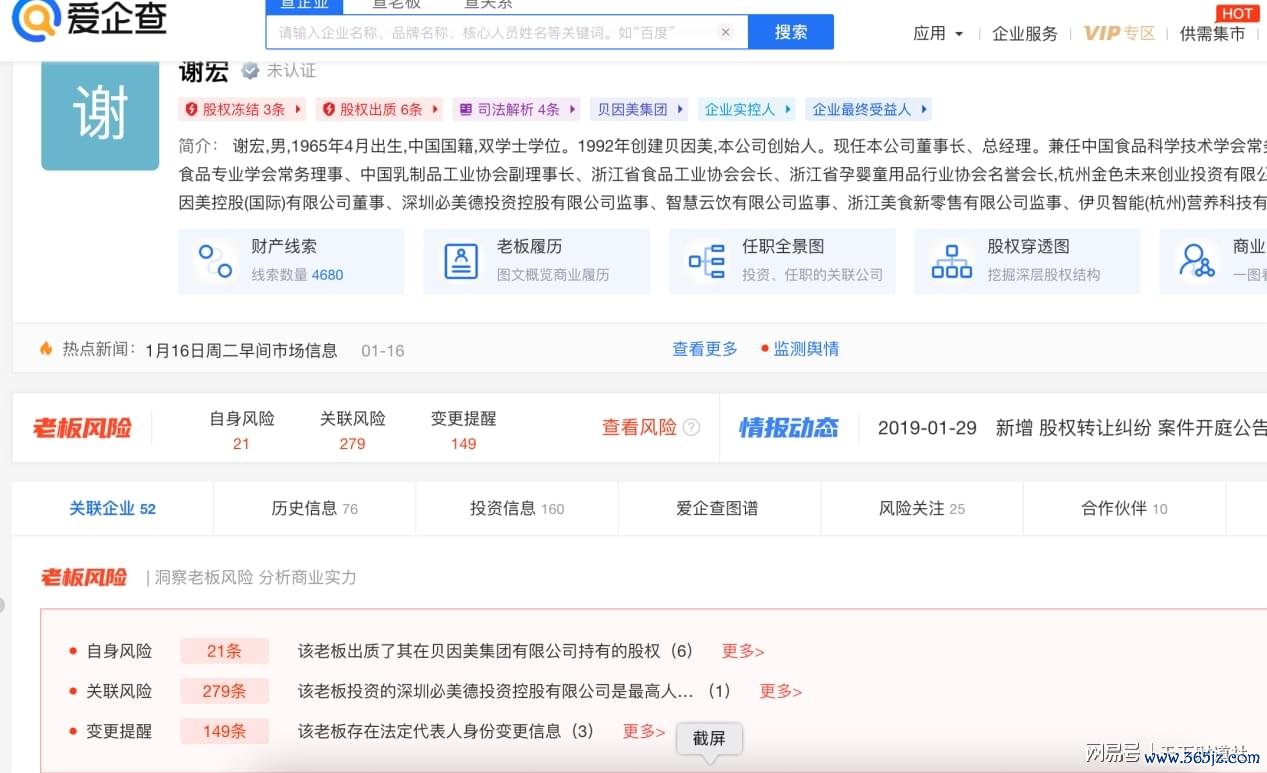Click 监测舆情 link
This screenshot has height=773, width=1267.
click(x=806, y=349)
